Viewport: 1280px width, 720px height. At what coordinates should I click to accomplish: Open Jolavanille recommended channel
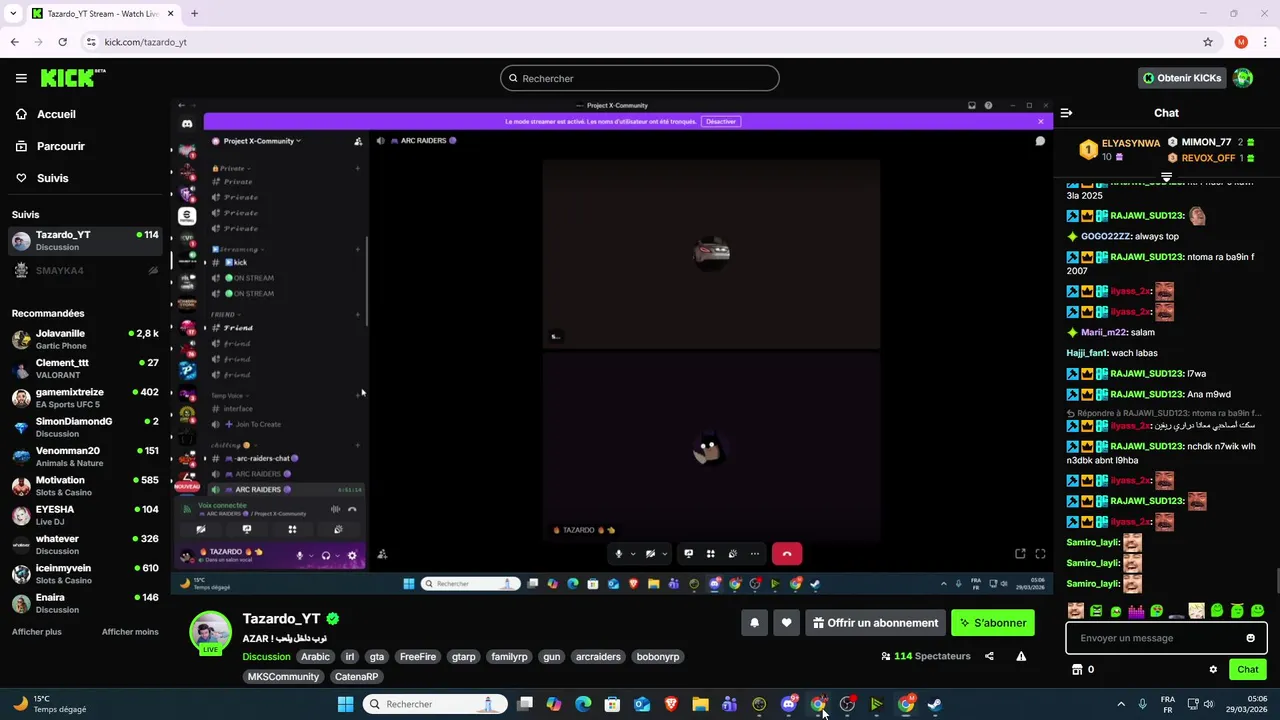85,339
